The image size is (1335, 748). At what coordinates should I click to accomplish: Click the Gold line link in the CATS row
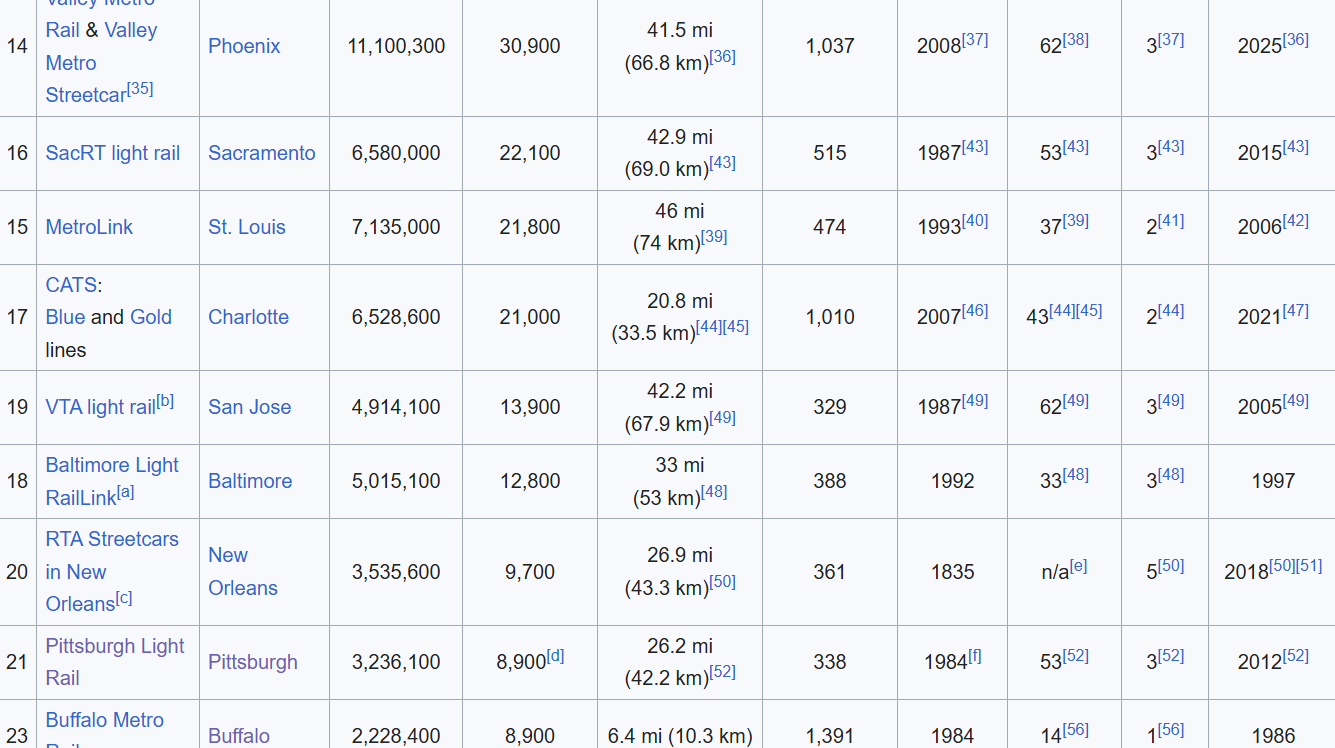pyautogui.click(x=151, y=317)
